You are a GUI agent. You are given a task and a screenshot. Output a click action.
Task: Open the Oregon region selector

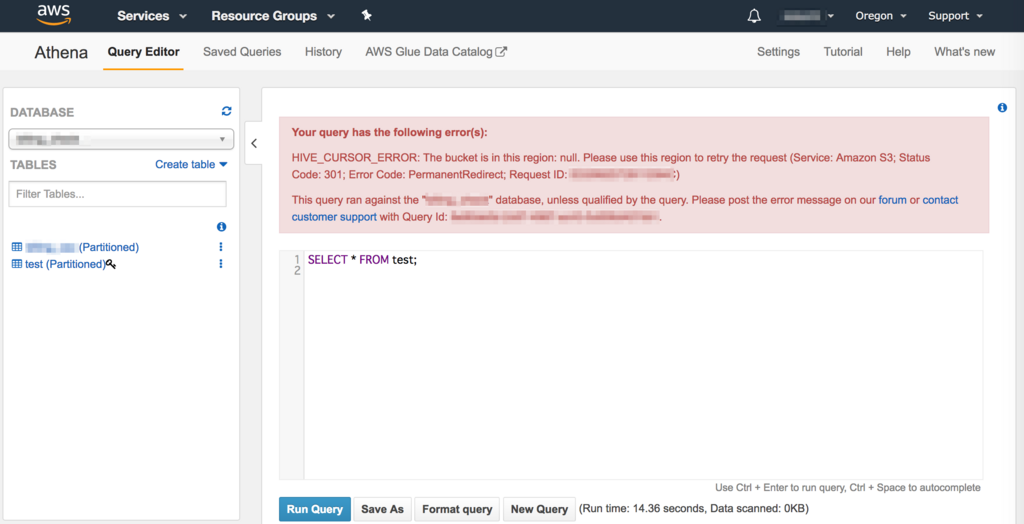tap(880, 16)
